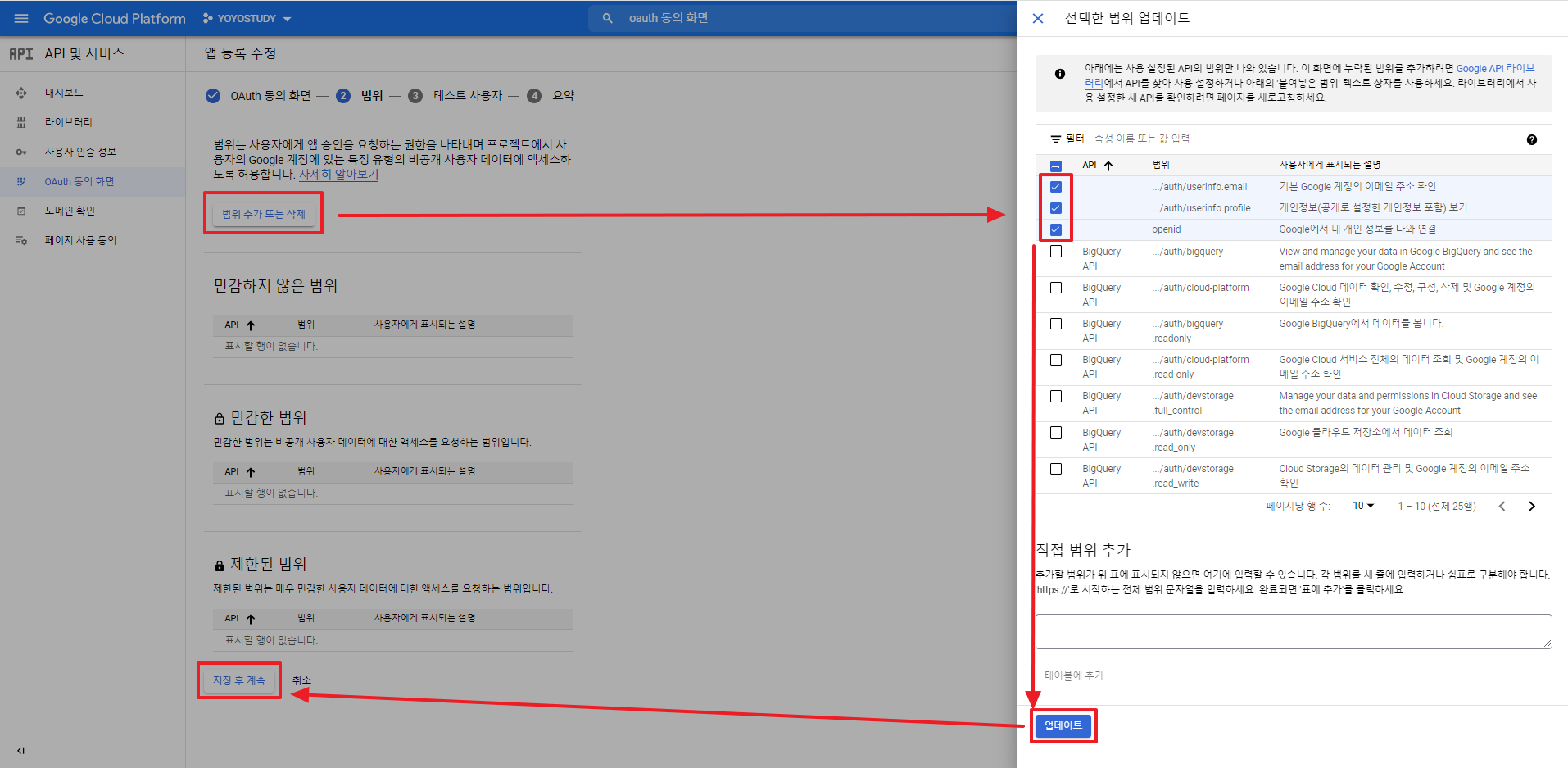Toggle the select-all header checkbox
1568x768 pixels.
click(x=1056, y=166)
